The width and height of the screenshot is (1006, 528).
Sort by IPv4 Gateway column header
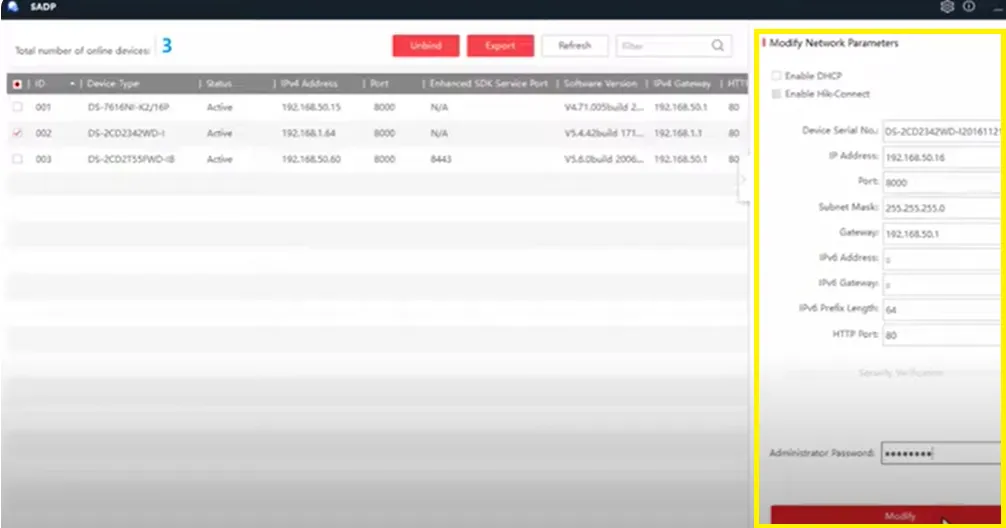pos(682,83)
